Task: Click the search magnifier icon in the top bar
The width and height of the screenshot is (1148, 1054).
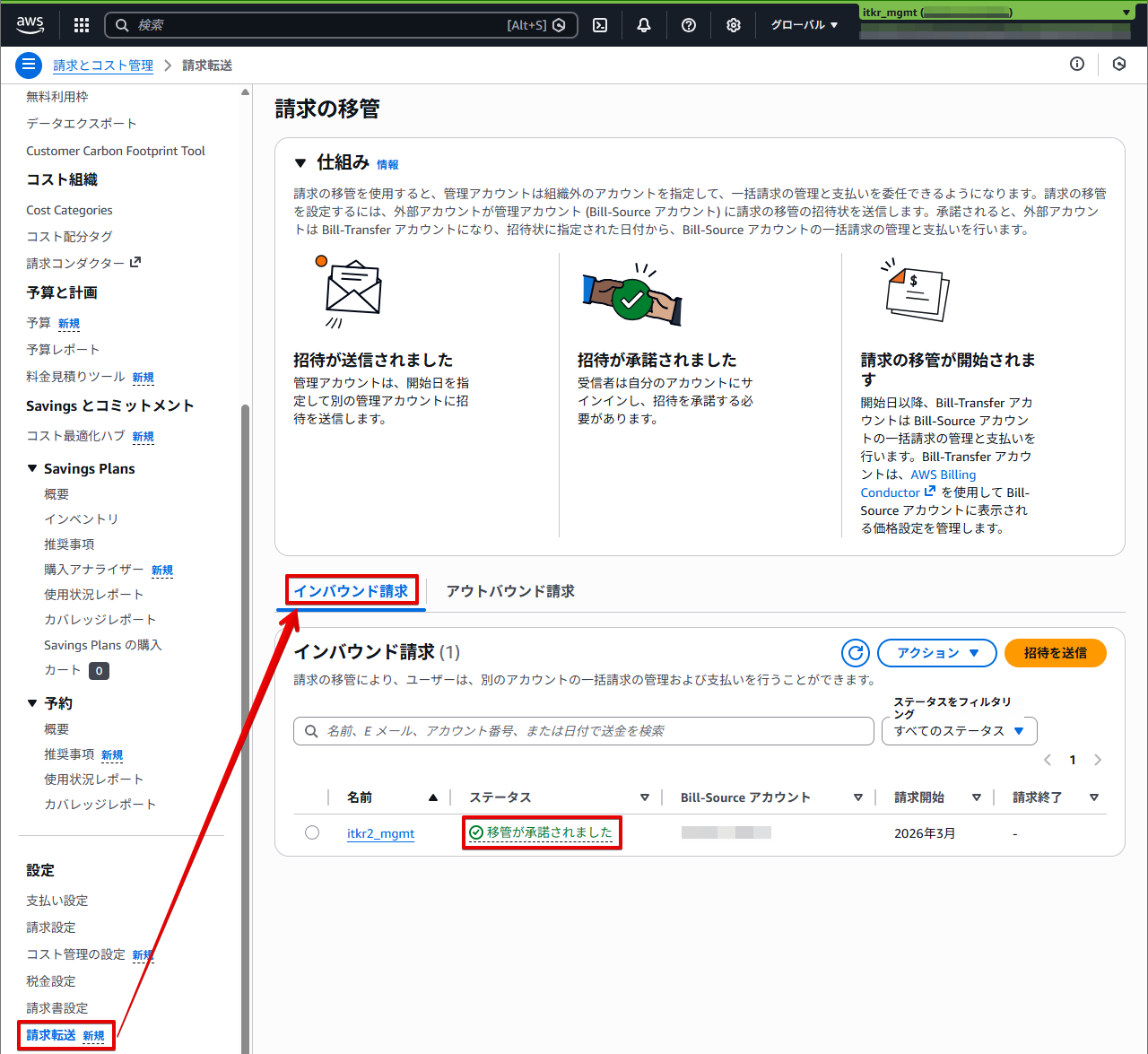Action: (x=122, y=25)
